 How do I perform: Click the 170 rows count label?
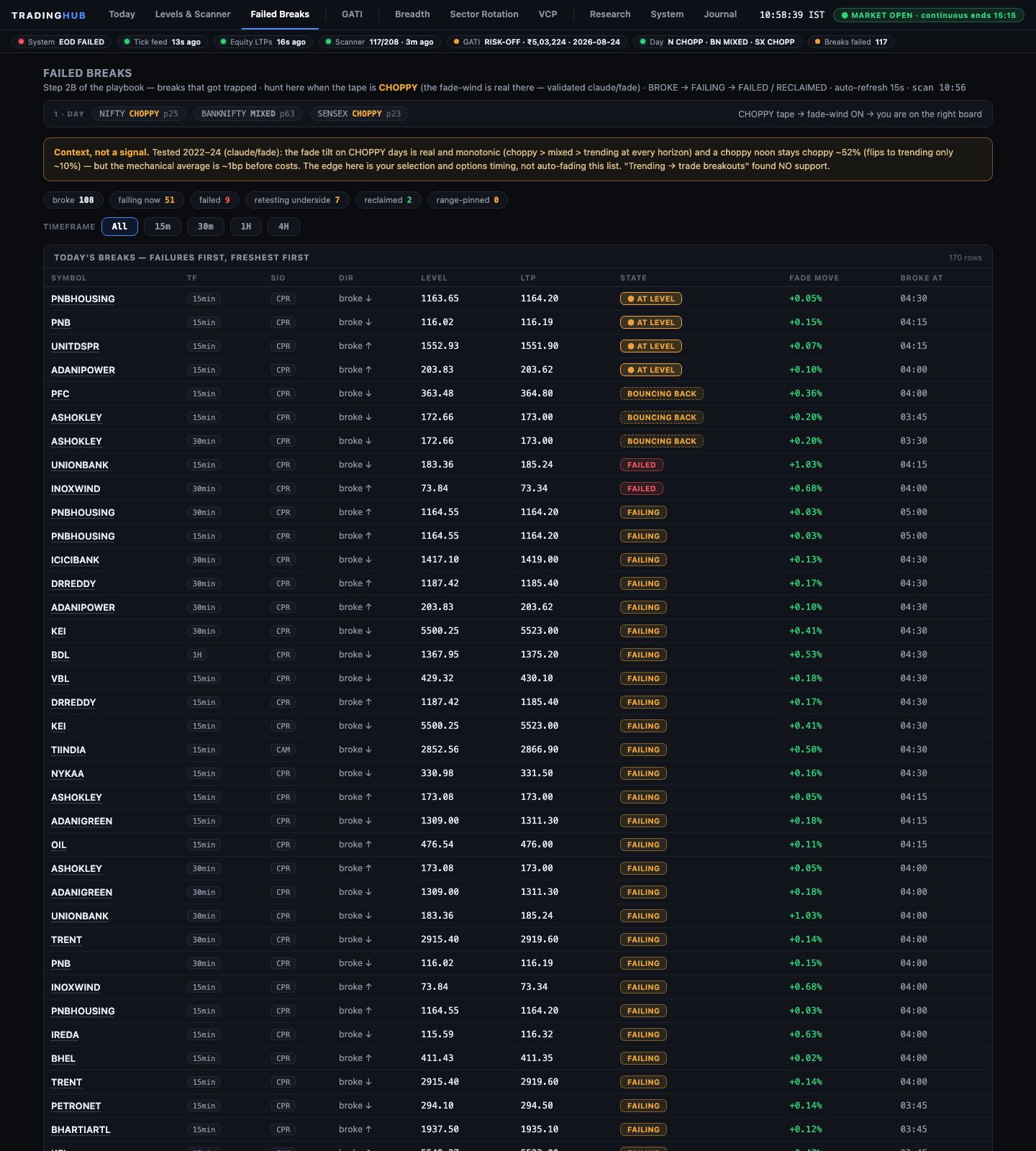[x=965, y=258]
